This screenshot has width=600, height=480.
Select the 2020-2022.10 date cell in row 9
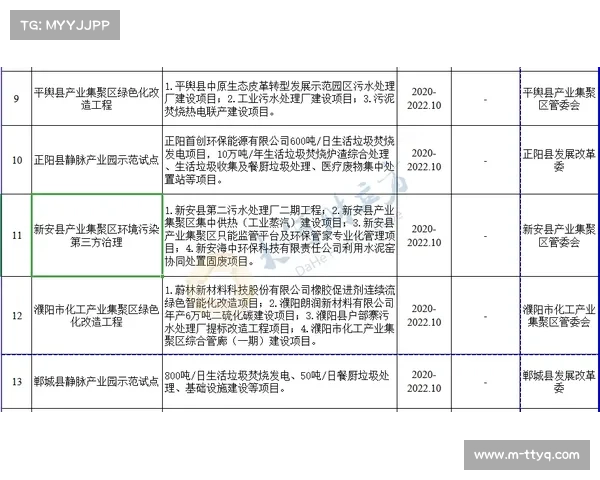423,99
